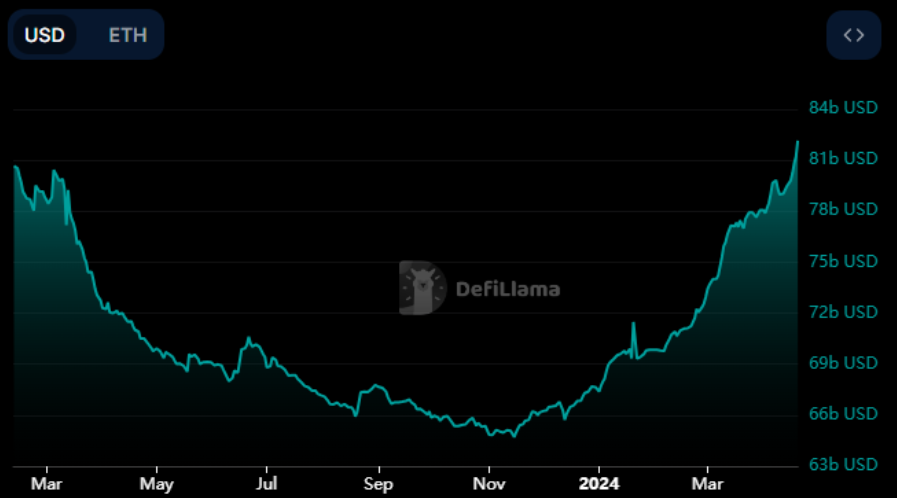The image size is (897, 498).
Task: Click the Nov label on time axis
Action: 489,484
